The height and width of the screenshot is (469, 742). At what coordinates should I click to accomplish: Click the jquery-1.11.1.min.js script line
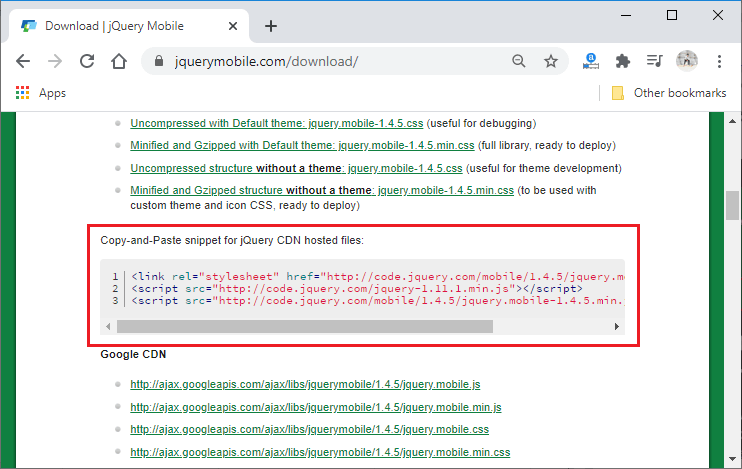[x=357, y=289]
